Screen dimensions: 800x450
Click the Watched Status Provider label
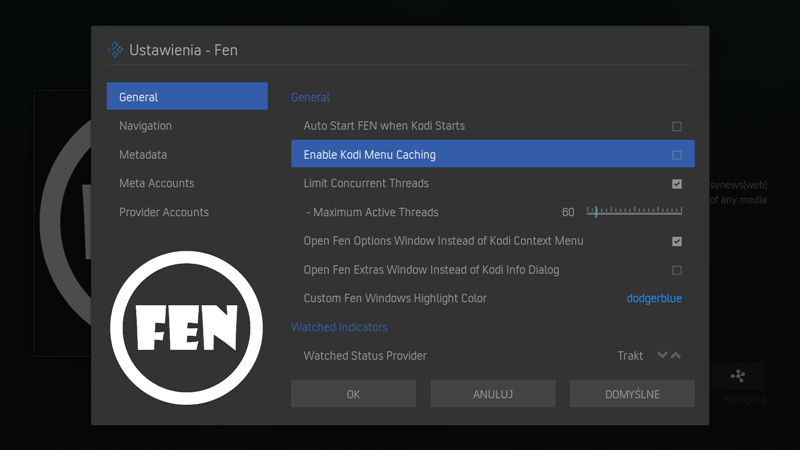(x=365, y=356)
